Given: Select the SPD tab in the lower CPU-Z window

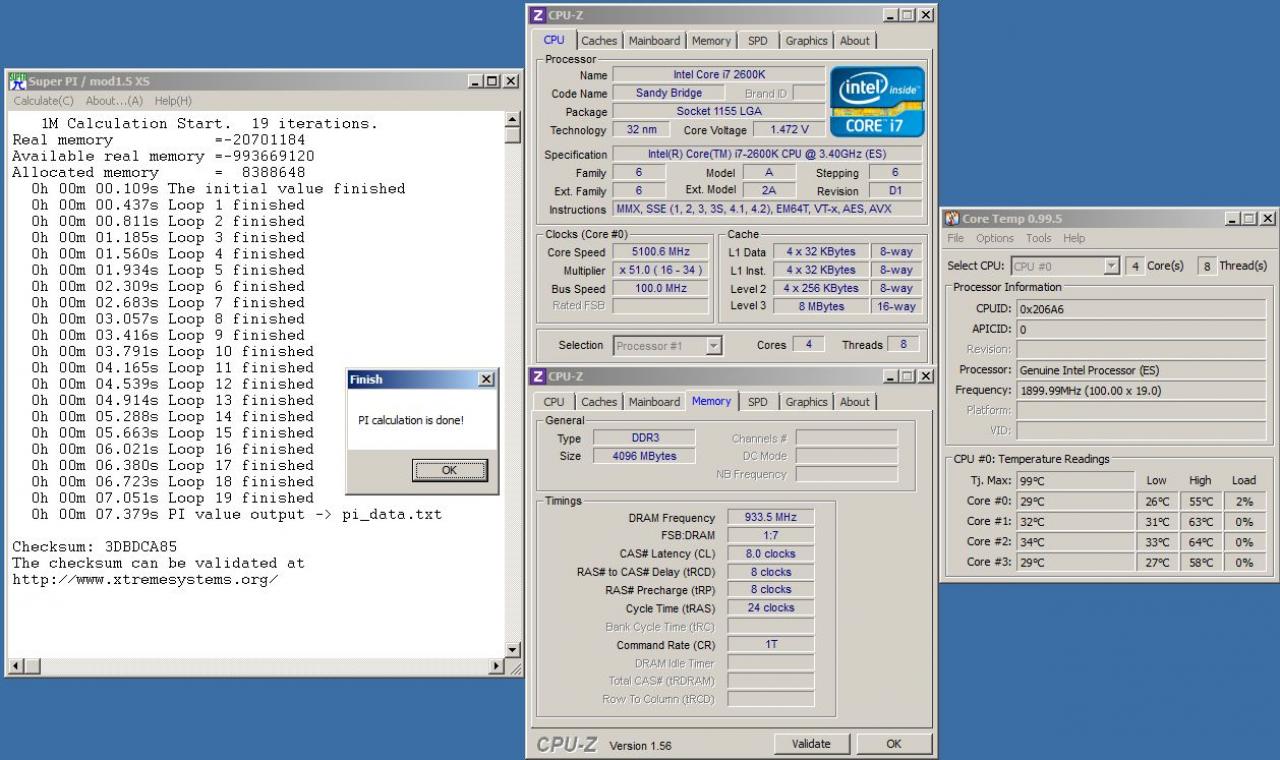Looking at the screenshot, I should (x=758, y=402).
